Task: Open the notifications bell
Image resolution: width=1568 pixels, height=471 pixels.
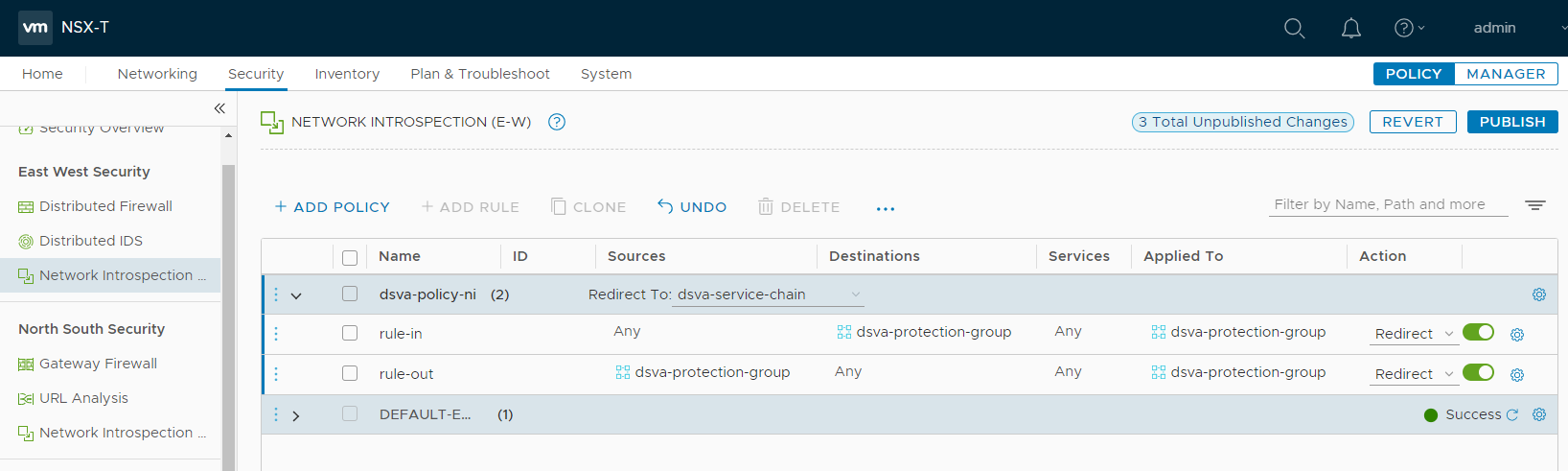Action: pos(1350,29)
